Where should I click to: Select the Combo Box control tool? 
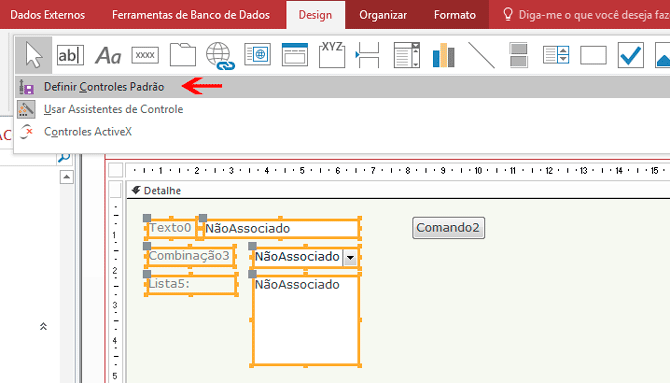(406, 55)
